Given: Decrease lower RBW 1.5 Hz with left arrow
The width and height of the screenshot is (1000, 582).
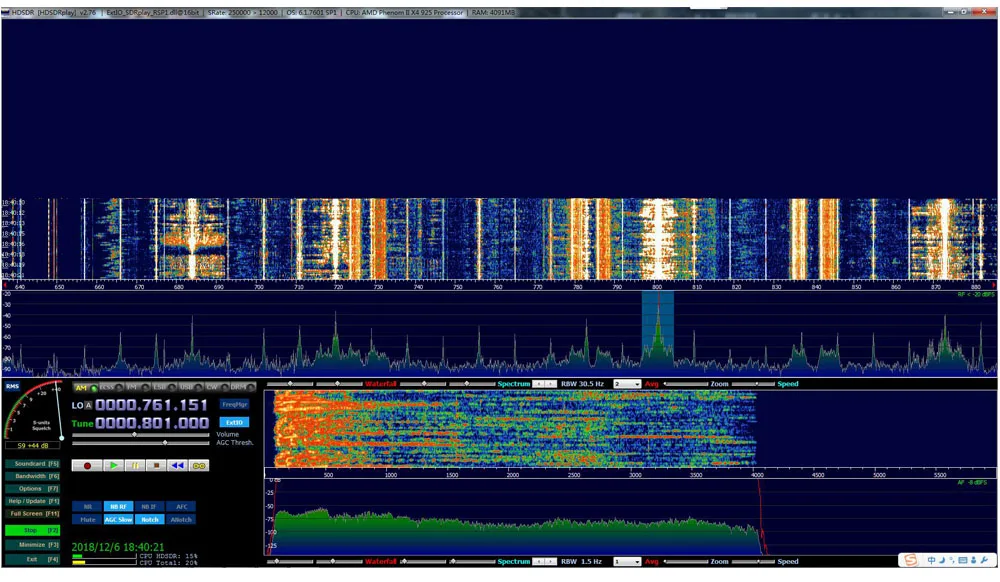Looking at the screenshot, I should pyautogui.click(x=539, y=562).
